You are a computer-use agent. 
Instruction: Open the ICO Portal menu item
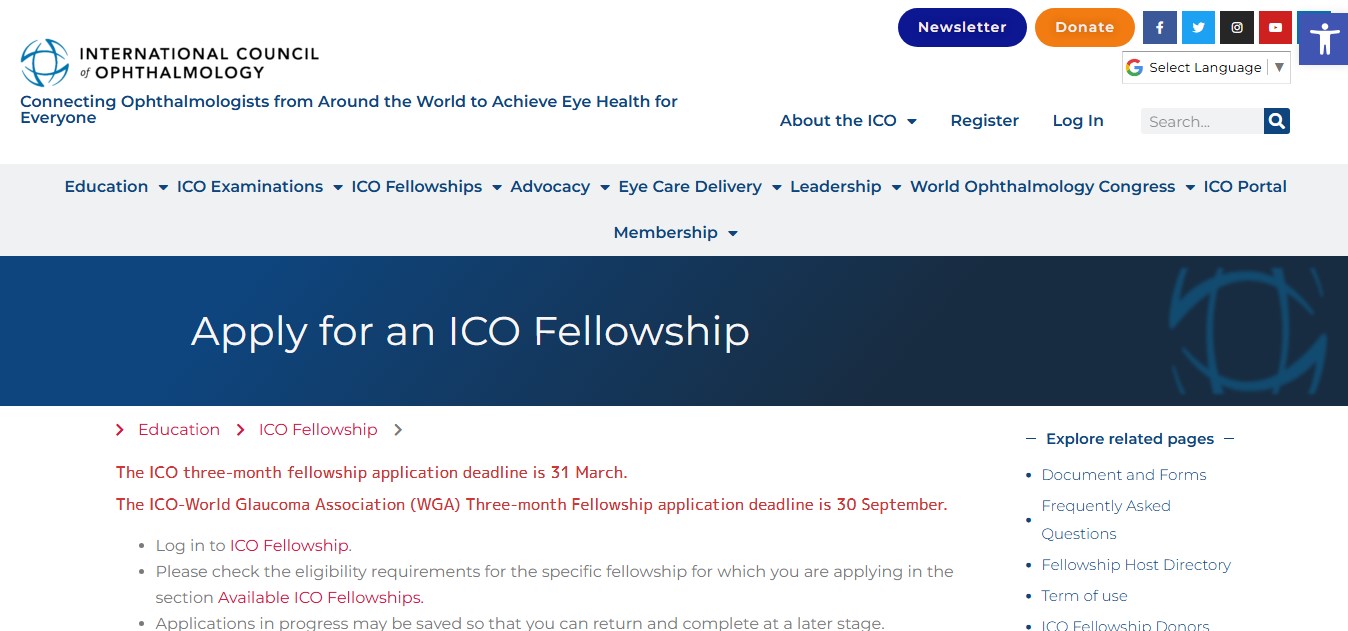[1245, 187]
